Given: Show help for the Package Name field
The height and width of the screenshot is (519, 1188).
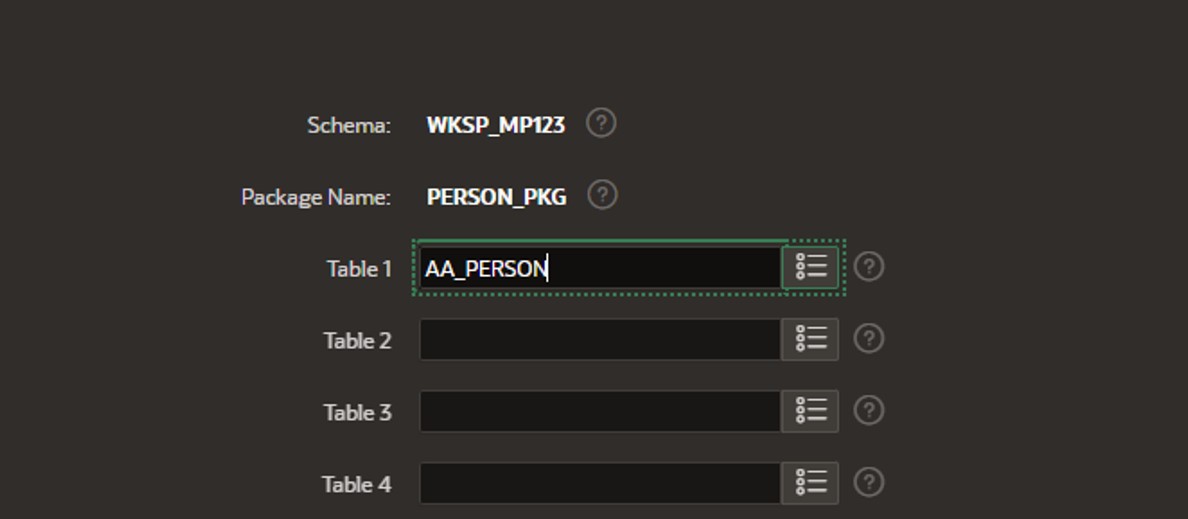Looking at the screenshot, I should tap(602, 195).
